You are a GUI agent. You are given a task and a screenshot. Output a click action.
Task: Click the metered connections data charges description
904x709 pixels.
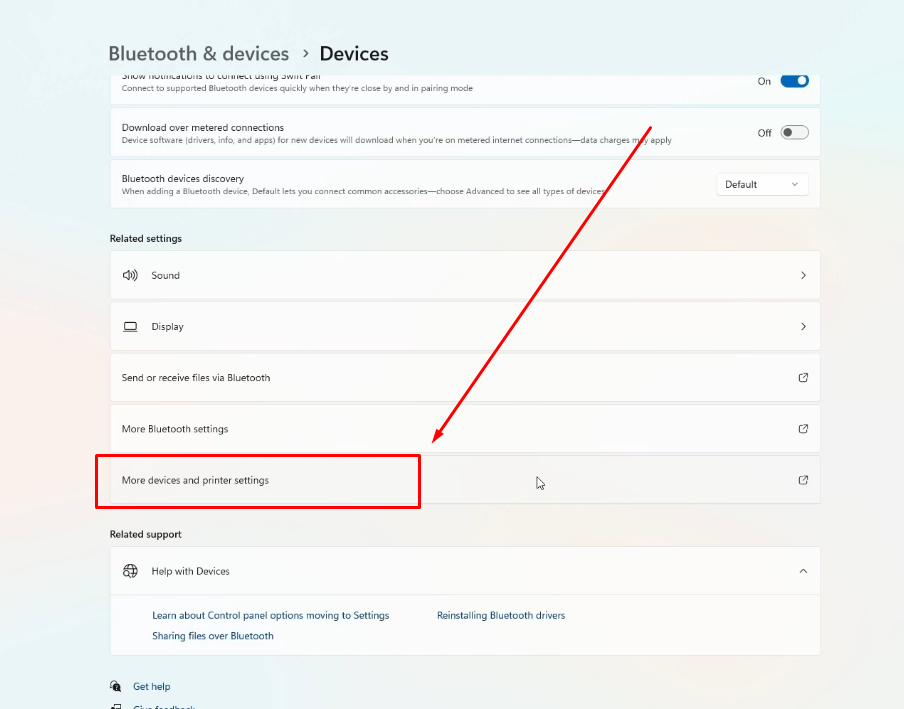[397, 140]
